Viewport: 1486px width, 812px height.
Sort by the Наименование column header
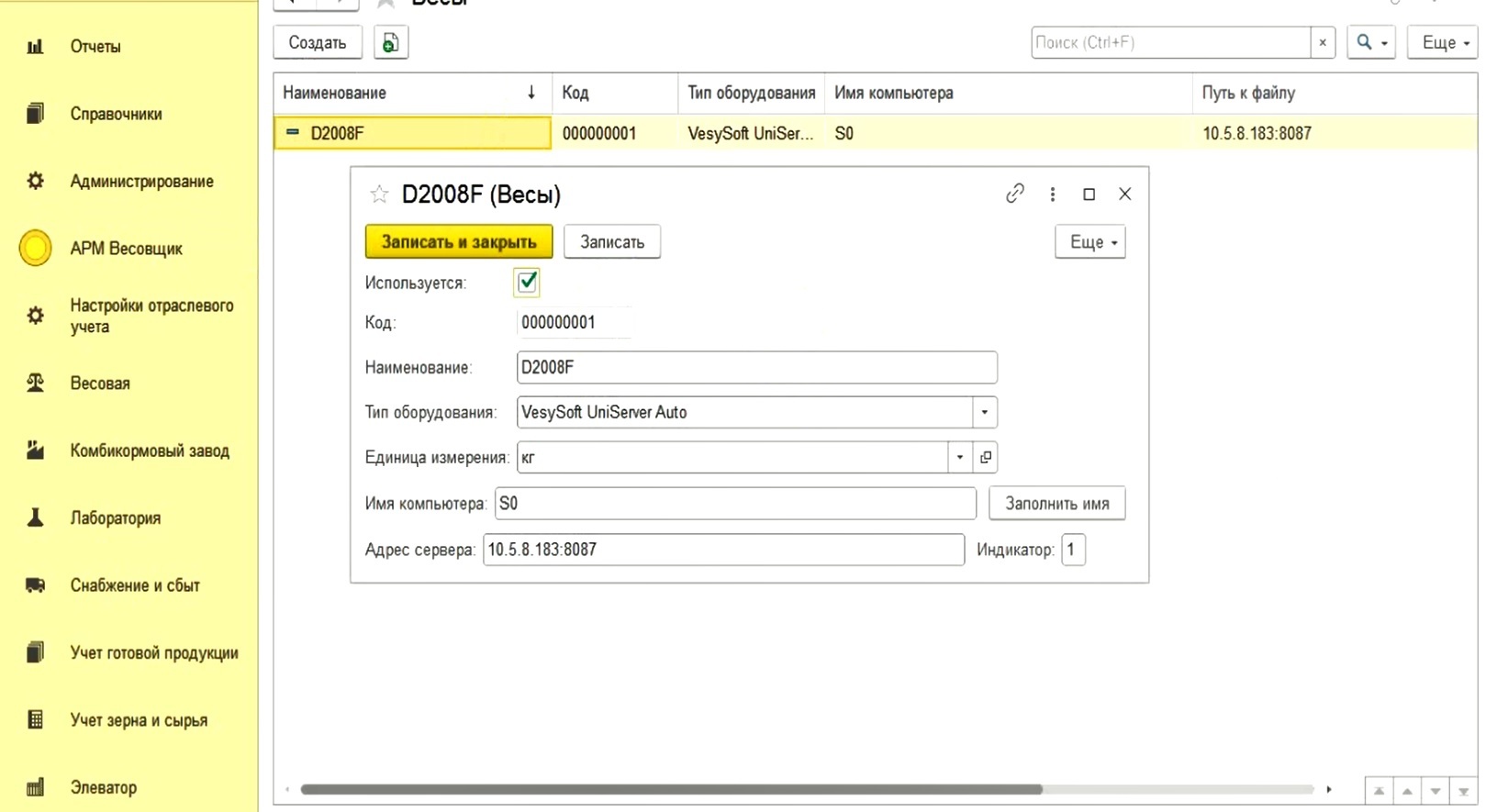pos(412,93)
